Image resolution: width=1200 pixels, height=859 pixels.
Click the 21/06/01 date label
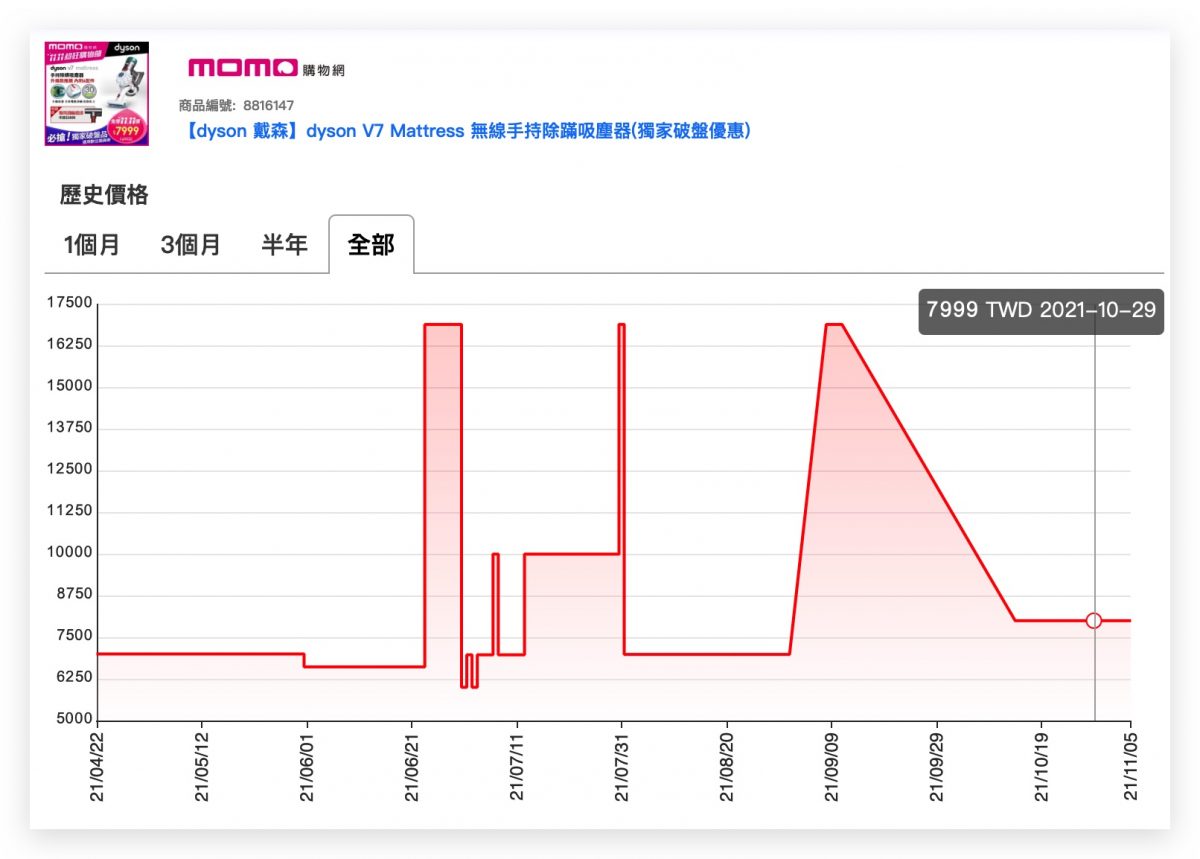308,766
